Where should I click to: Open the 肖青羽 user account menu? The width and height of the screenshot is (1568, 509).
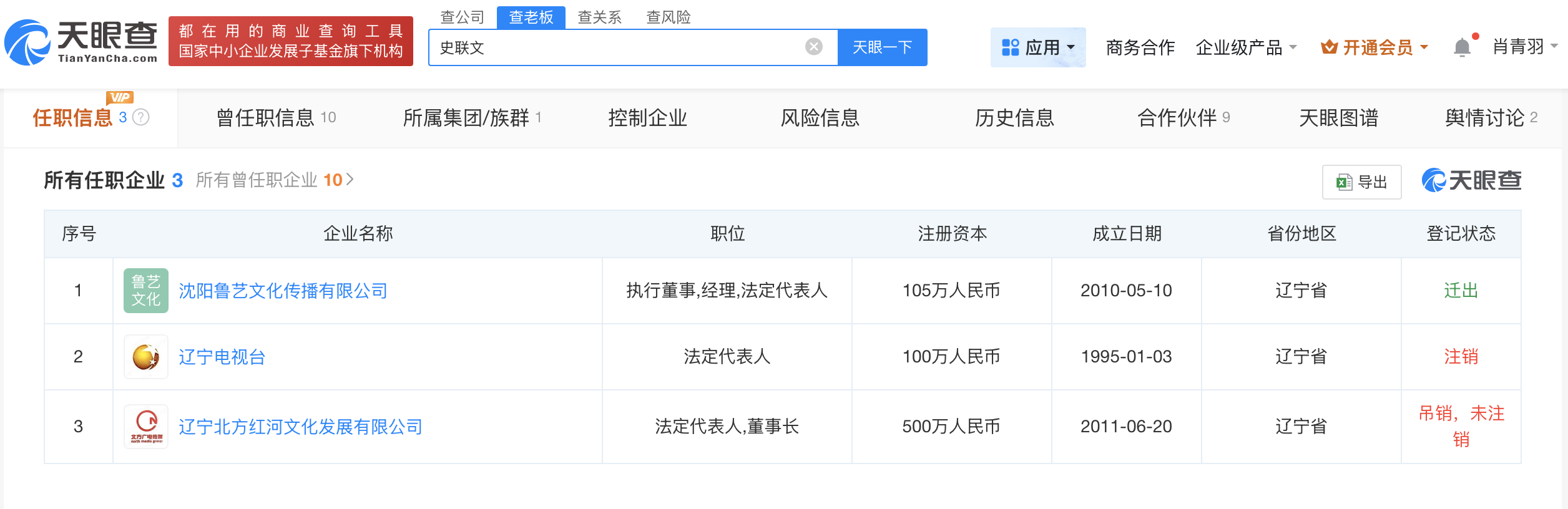[x=1524, y=47]
